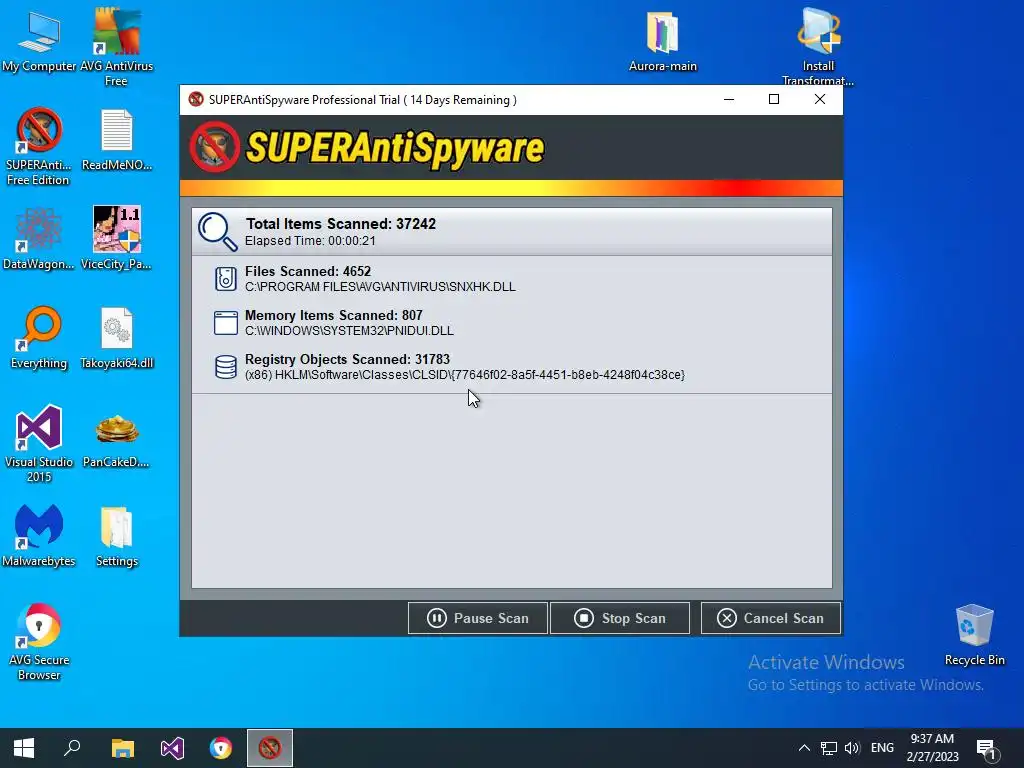Image resolution: width=1024 pixels, height=768 pixels.
Task: Select SUPERAntiSpyware Free Edition desktop shortcut
Action: (39, 146)
